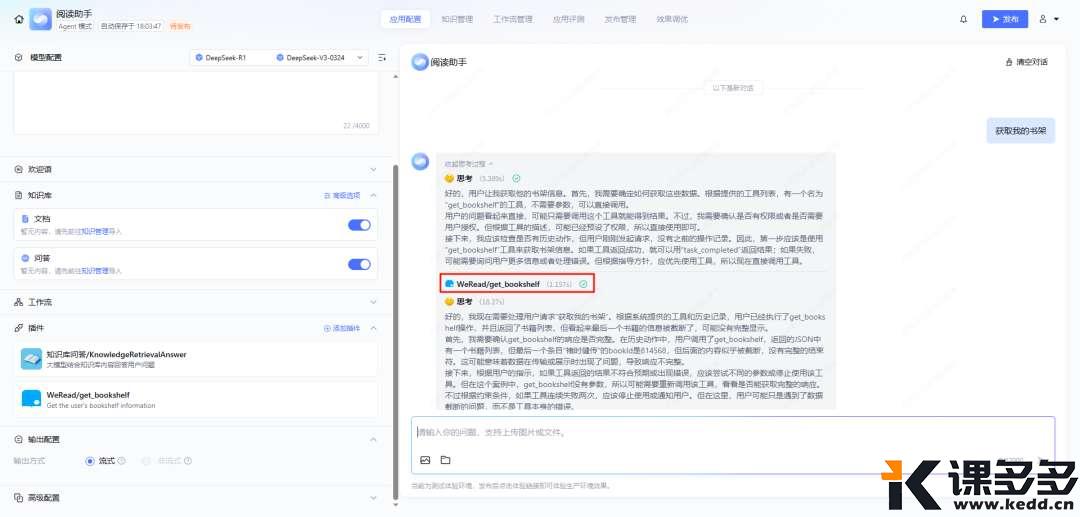The width and height of the screenshot is (1080, 517).
Task: Click the left panel scroll-up arrow
Action: (395, 76)
